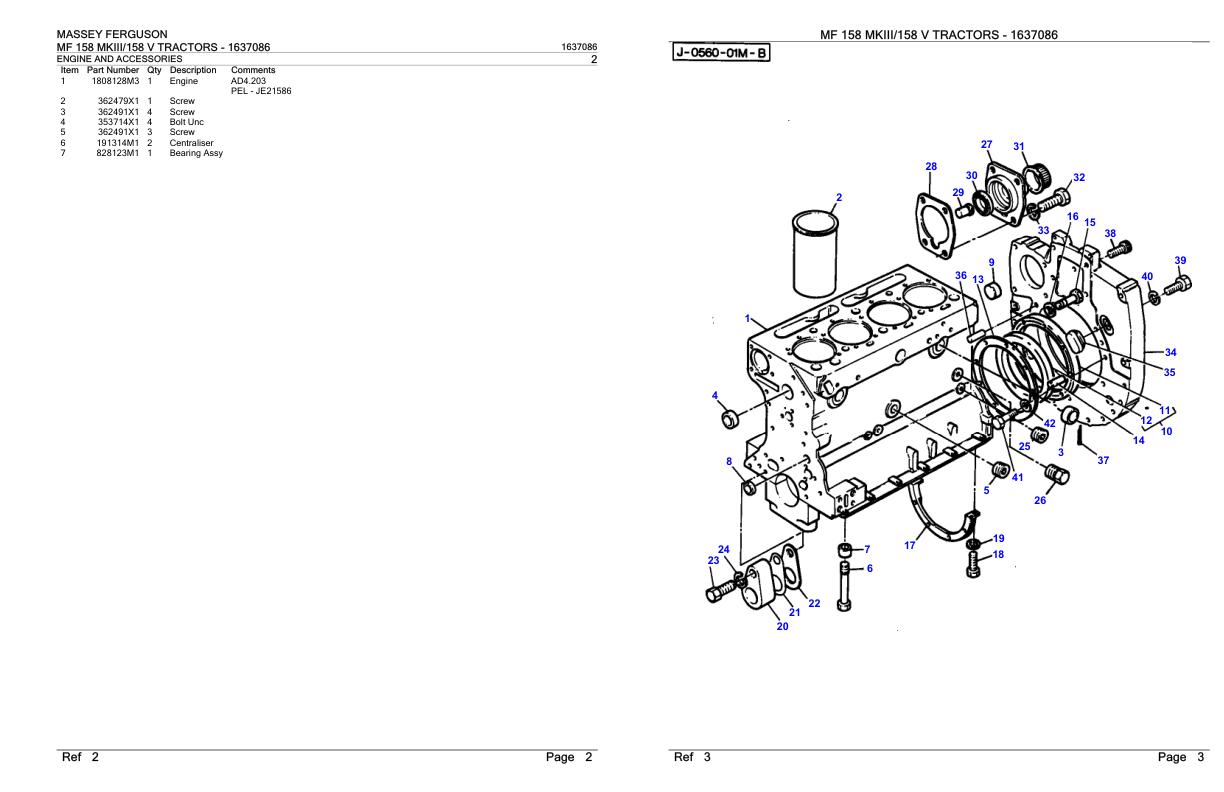Click callout number 21
1224x792 pixels.
pos(795,613)
